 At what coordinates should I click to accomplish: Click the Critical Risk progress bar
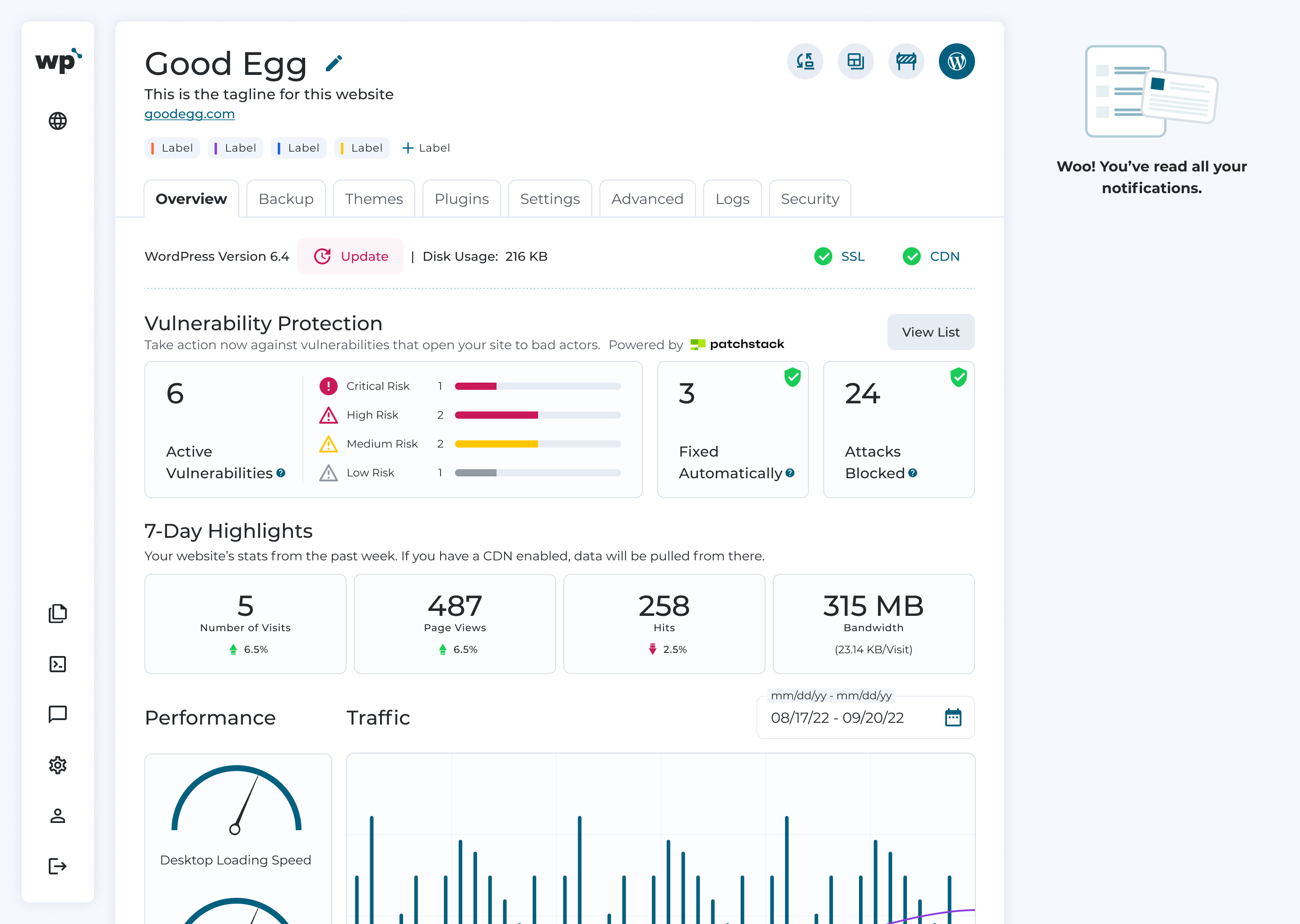pyautogui.click(x=537, y=386)
